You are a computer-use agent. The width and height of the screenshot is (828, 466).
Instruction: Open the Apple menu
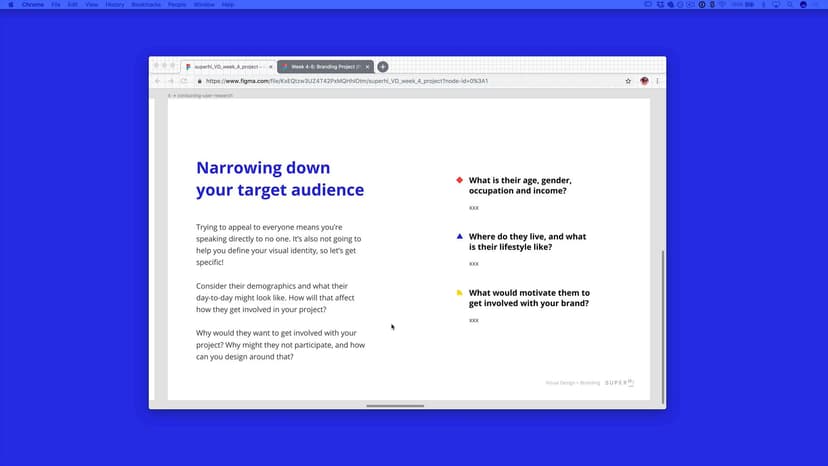(x=10, y=5)
